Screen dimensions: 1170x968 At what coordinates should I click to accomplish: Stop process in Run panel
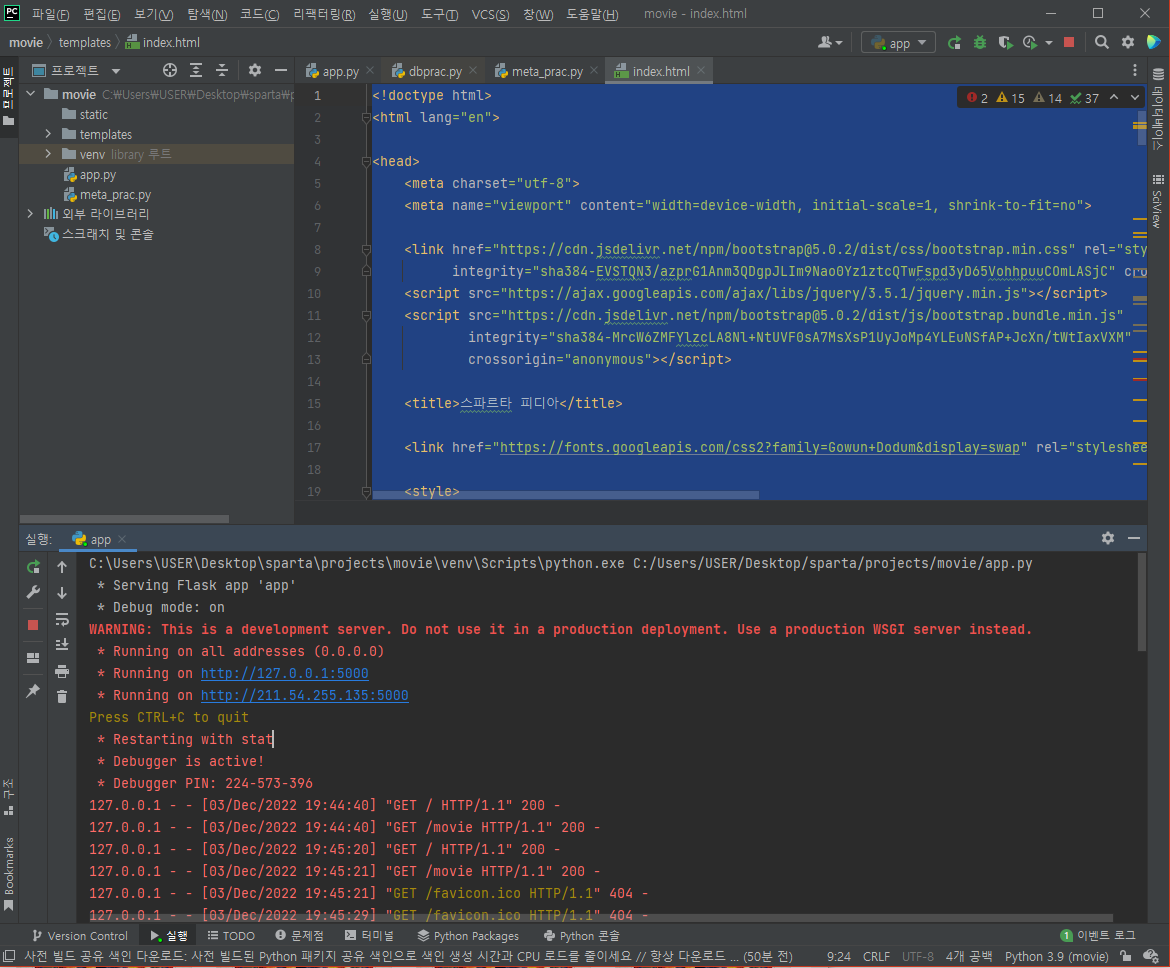coord(33,625)
